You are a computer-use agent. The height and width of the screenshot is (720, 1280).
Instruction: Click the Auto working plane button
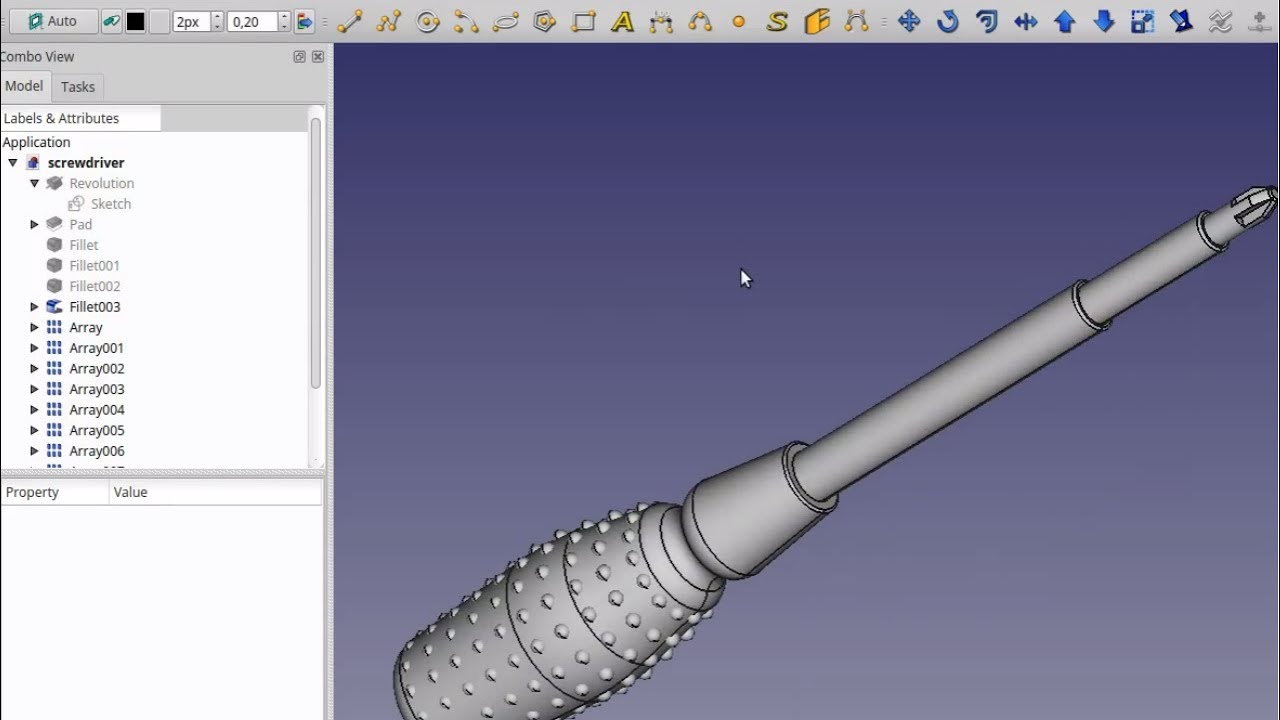[53, 21]
